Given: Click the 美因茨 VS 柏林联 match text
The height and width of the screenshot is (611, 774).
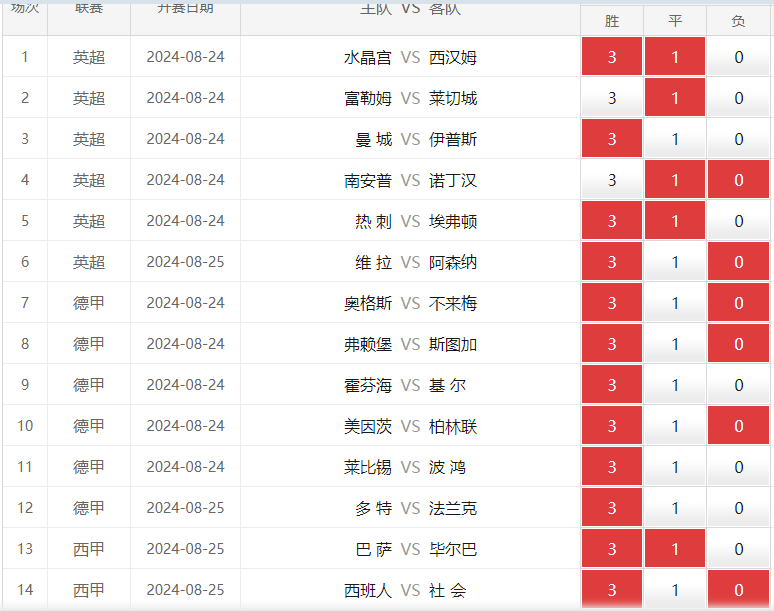Looking at the screenshot, I should [410, 426].
